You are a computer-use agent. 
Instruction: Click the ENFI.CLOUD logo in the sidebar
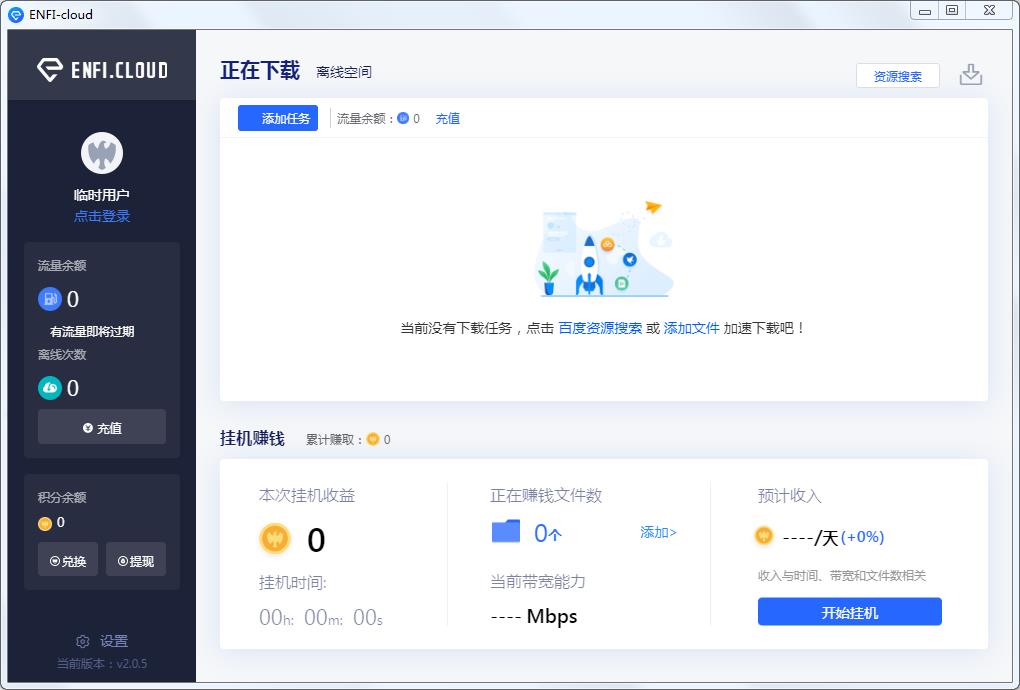101,68
